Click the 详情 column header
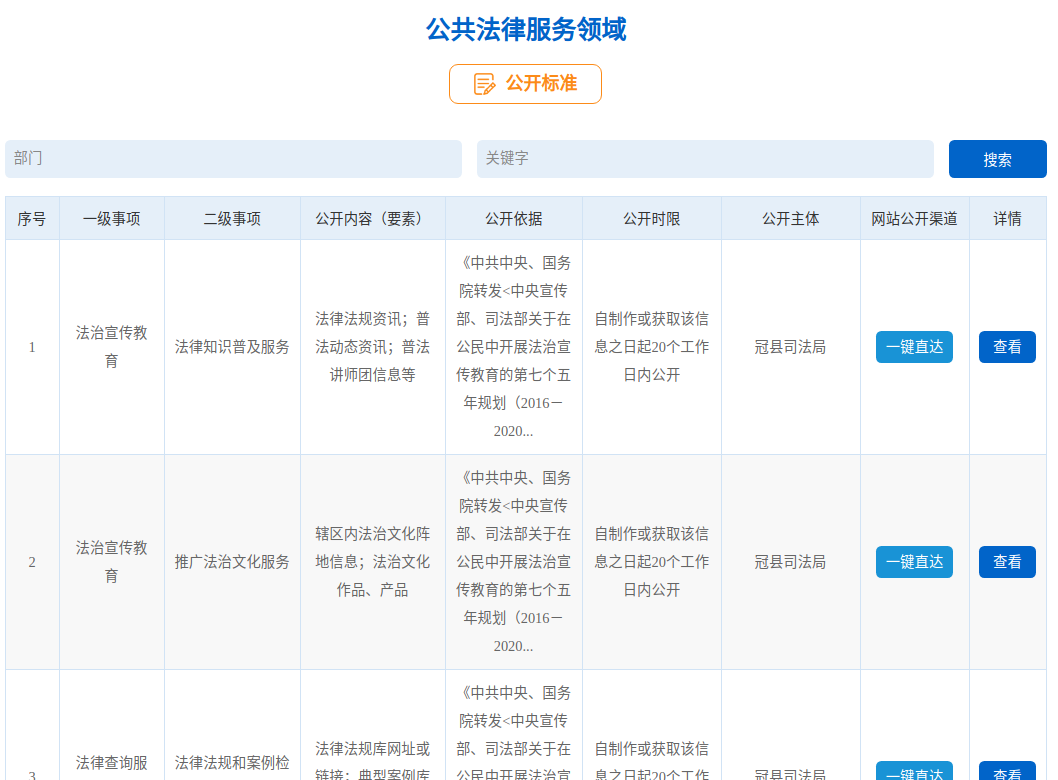1058x780 pixels. pyautogui.click(x=1007, y=219)
